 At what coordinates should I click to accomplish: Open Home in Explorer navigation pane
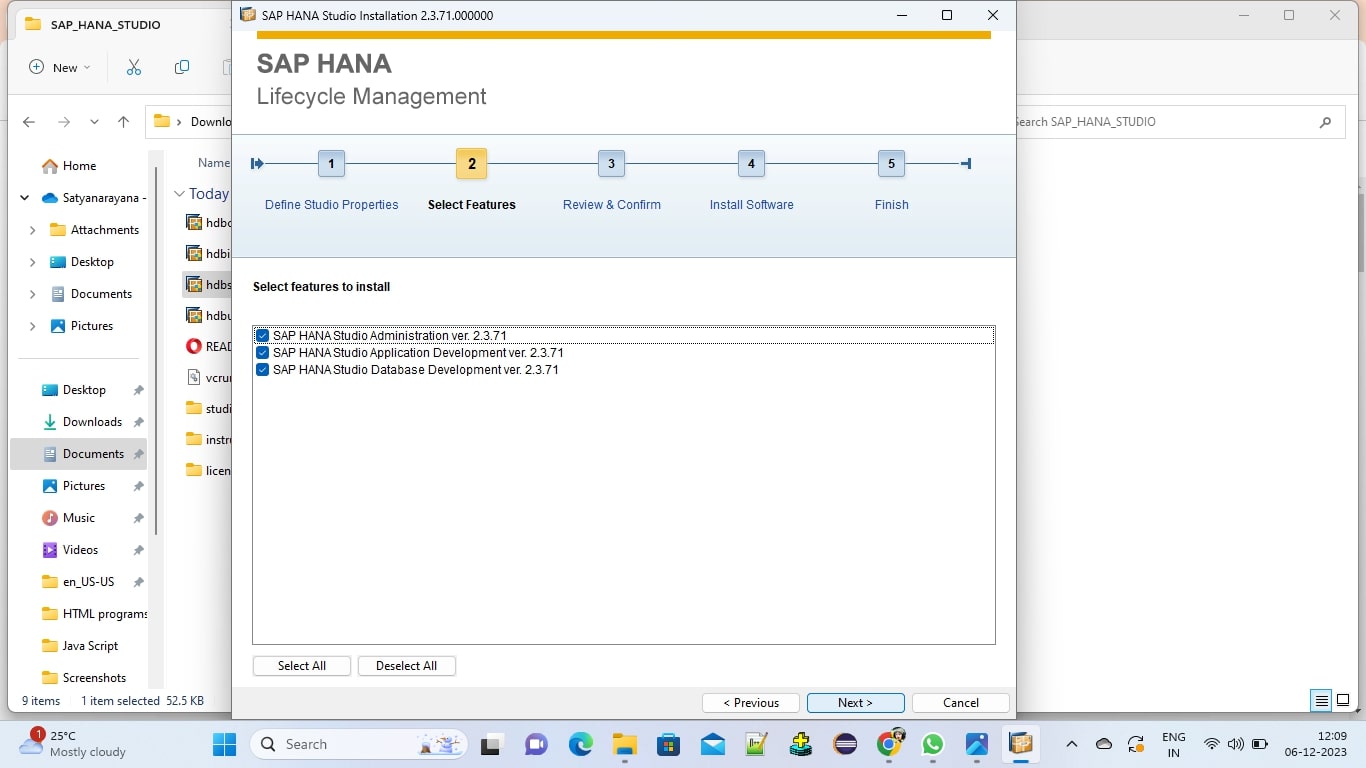coord(69,166)
